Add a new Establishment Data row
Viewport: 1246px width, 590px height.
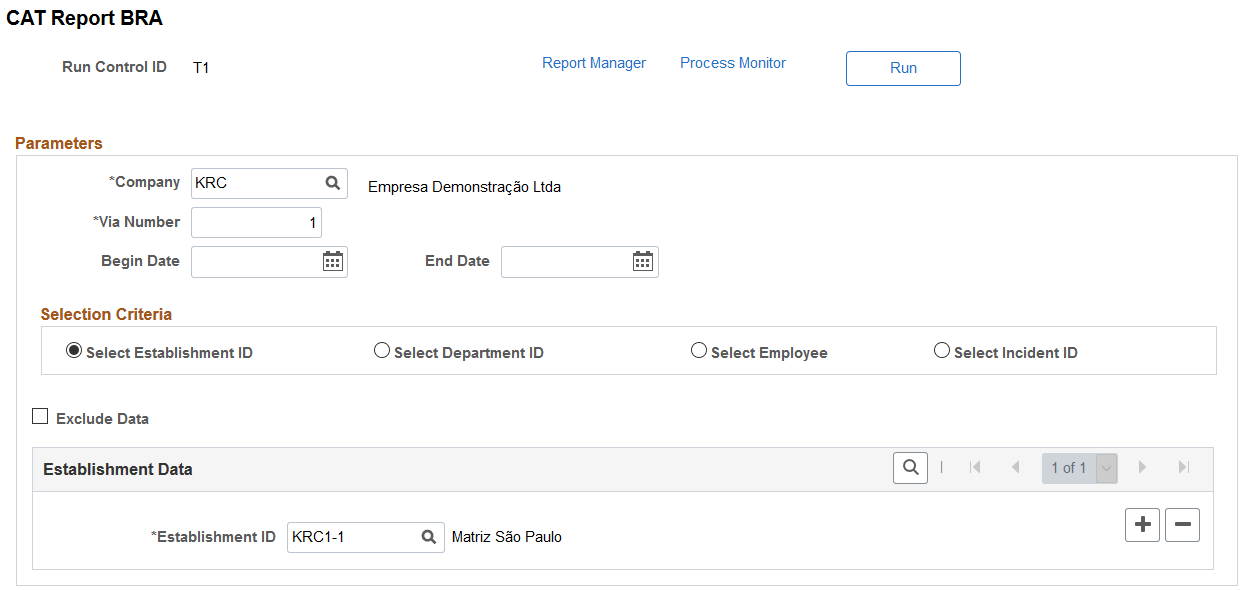pos(1143,525)
